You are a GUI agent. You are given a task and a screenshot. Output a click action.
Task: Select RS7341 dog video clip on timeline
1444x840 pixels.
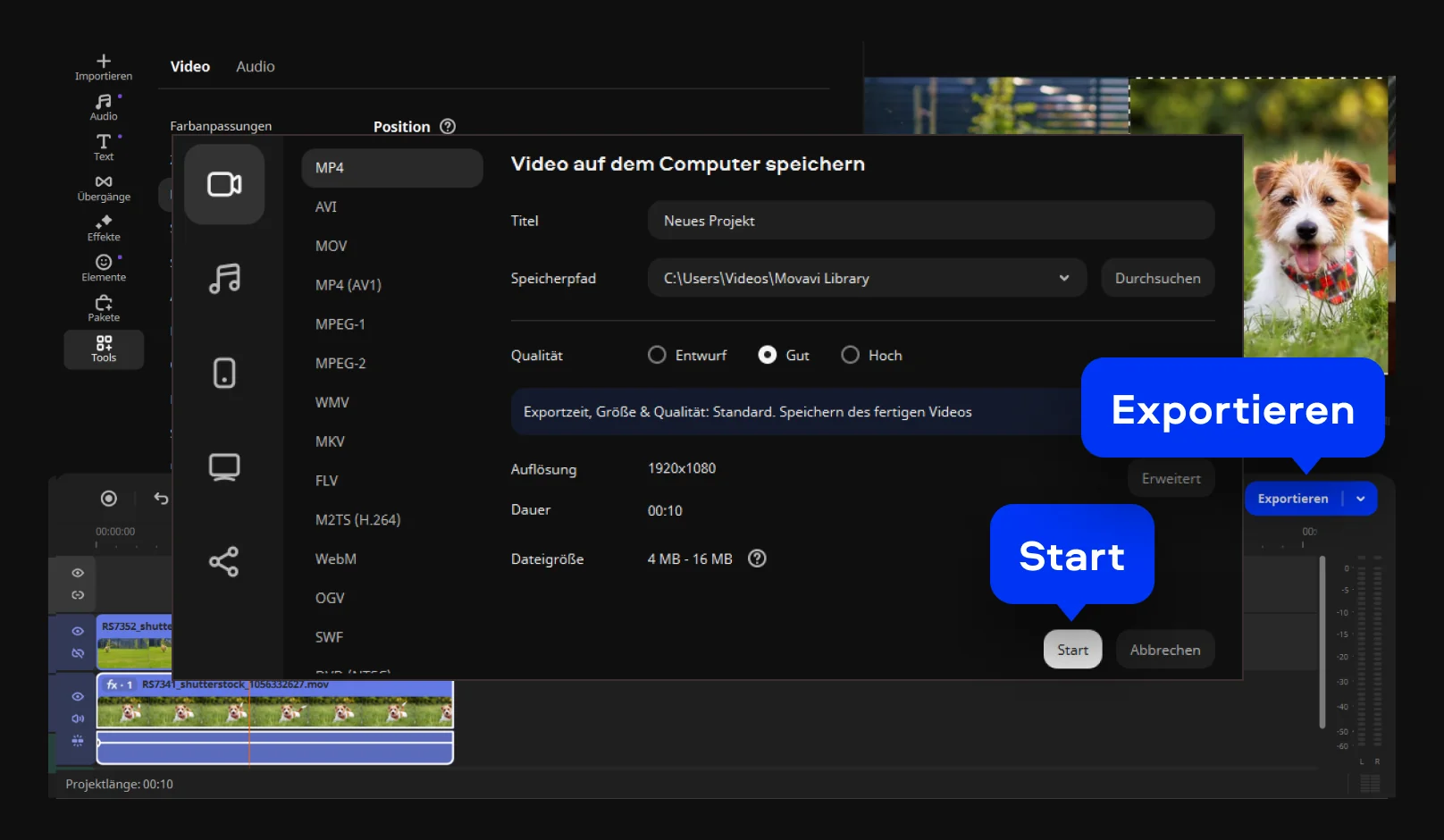pyautogui.click(x=274, y=704)
